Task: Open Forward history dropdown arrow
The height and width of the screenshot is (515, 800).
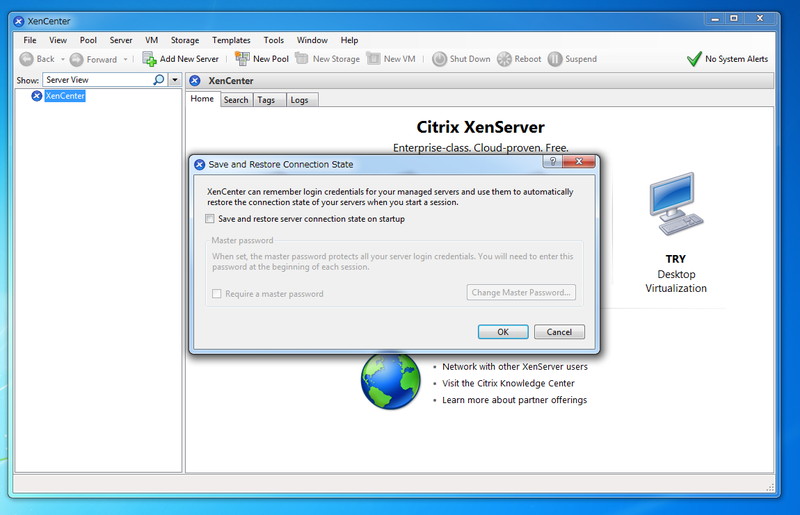Action: tap(125, 59)
